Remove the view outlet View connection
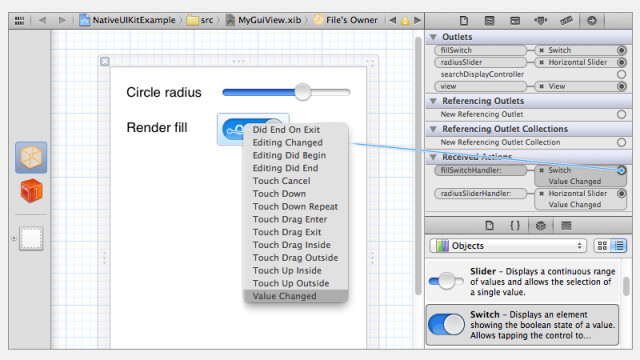 click(x=542, y=87)
